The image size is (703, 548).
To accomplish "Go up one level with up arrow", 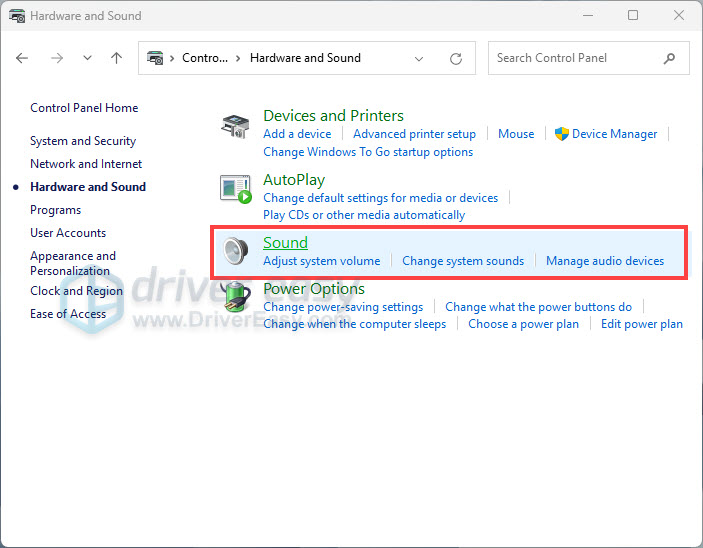I will point(117,58).
